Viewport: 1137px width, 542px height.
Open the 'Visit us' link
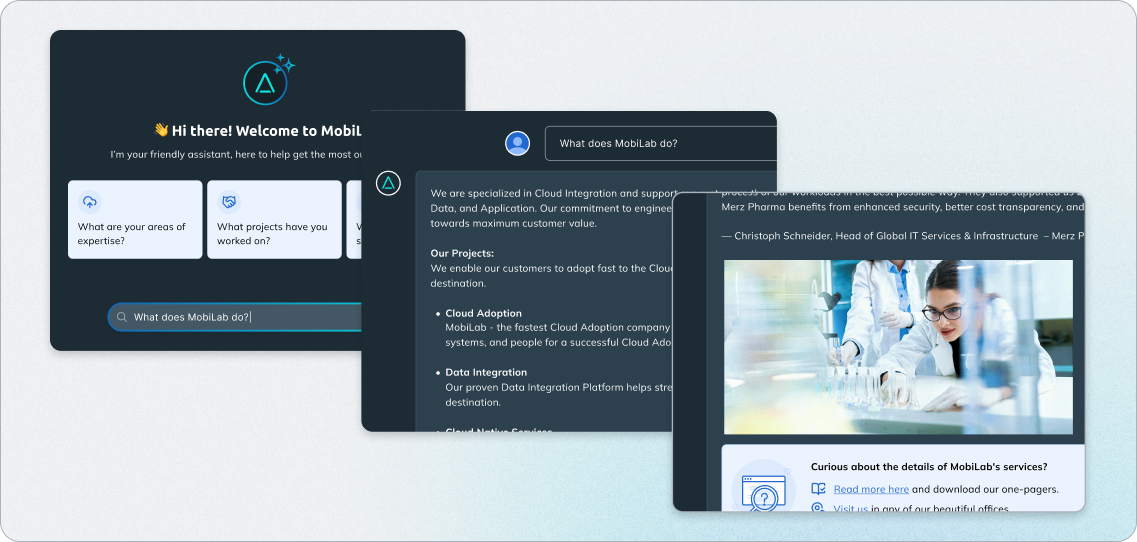click(851, 508)
